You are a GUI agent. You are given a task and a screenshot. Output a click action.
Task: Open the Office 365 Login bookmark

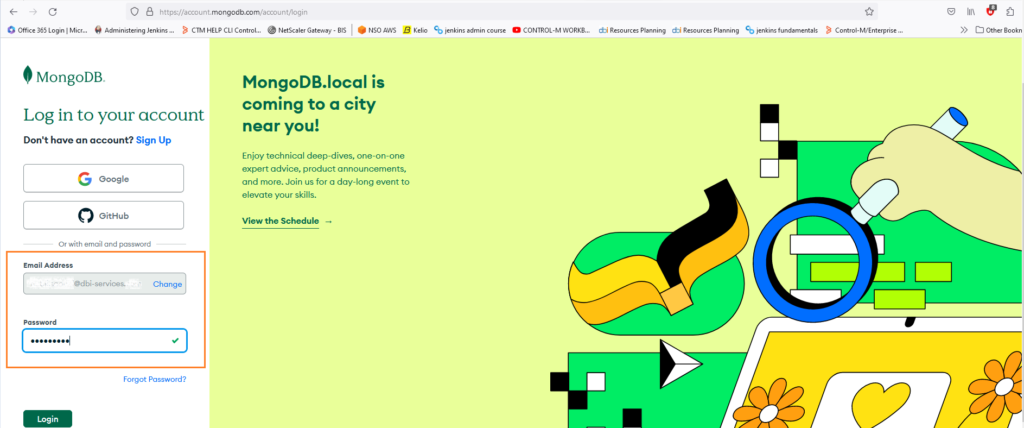(48, 30)
